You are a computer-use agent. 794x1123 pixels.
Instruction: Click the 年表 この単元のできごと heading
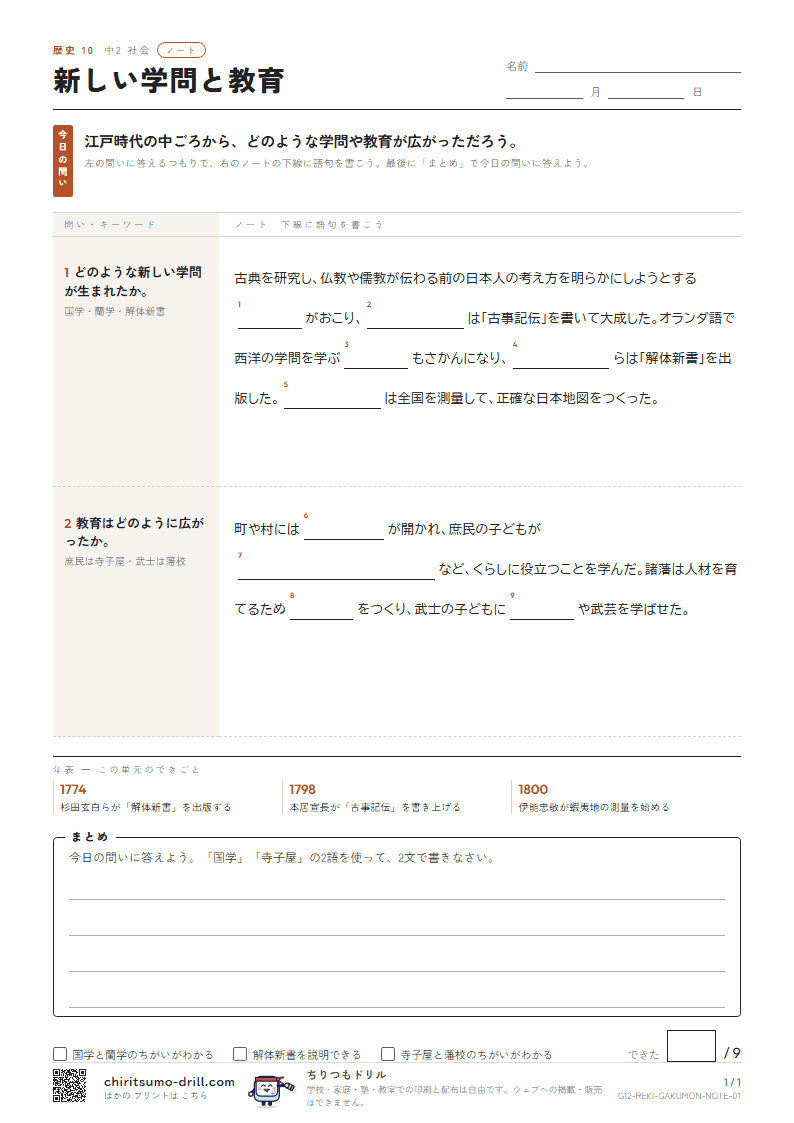[x=126, y=770]
